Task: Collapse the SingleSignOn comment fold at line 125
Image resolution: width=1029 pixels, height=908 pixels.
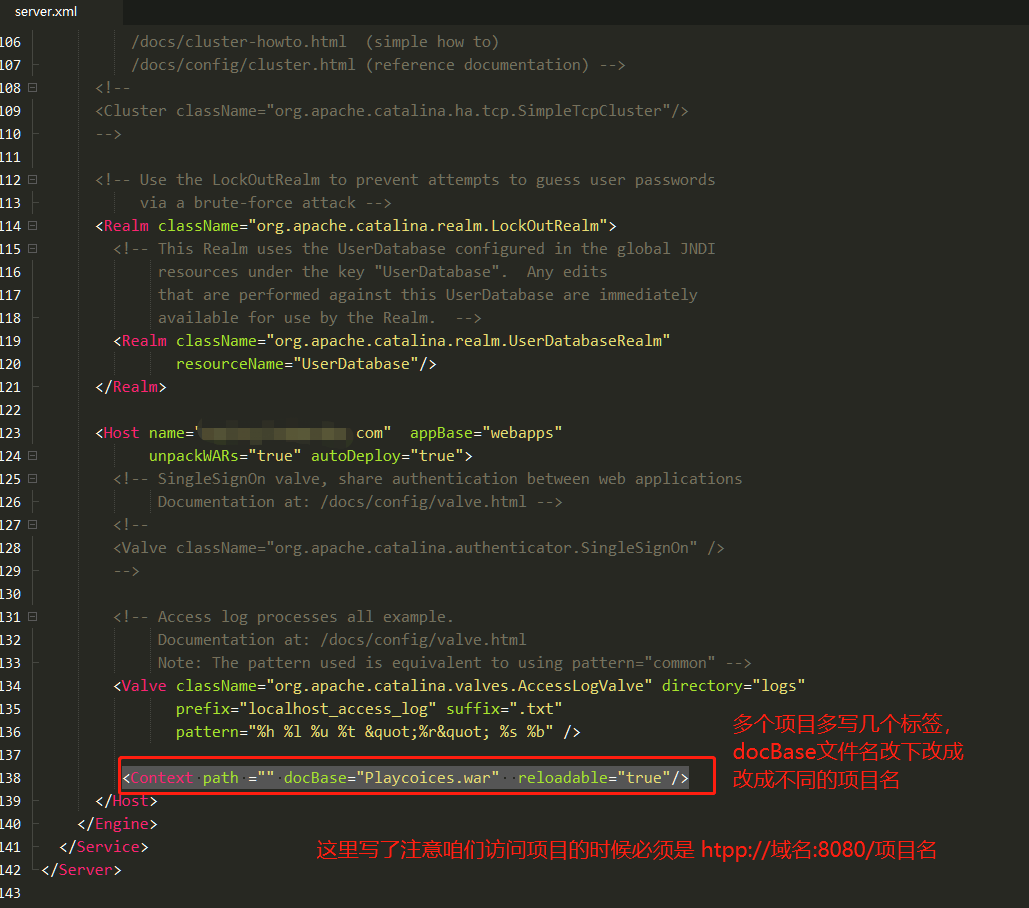Action: click(32, 478)
